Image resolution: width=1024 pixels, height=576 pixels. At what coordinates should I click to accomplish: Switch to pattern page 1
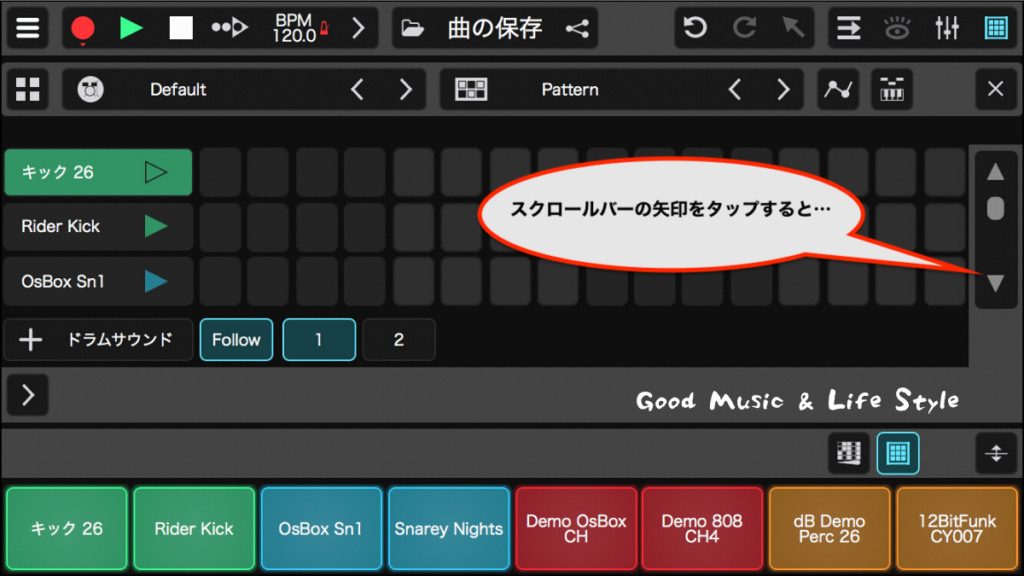pos(319,340)
